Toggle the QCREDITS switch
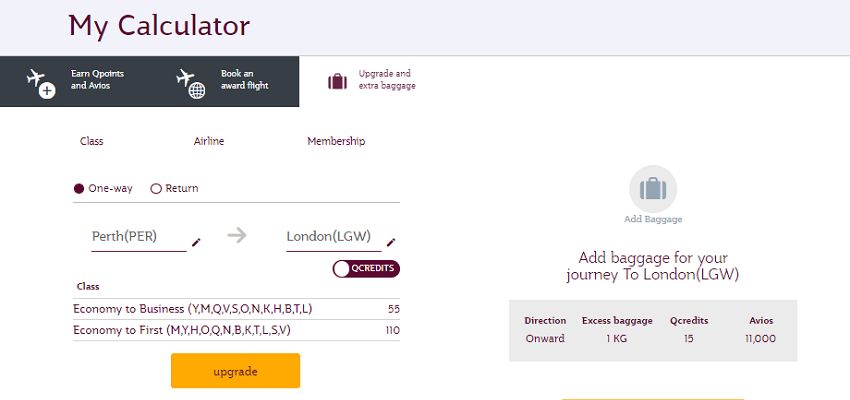The height and width of the screenshot is (400, 850). 366,269
